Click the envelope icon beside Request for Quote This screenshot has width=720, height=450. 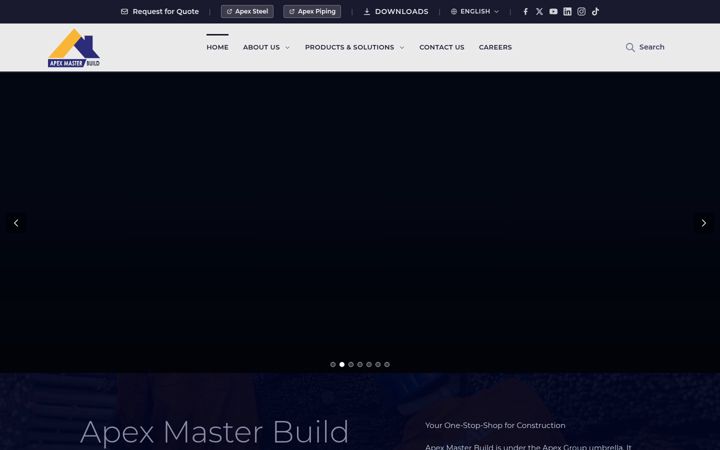tap(124, 11)
